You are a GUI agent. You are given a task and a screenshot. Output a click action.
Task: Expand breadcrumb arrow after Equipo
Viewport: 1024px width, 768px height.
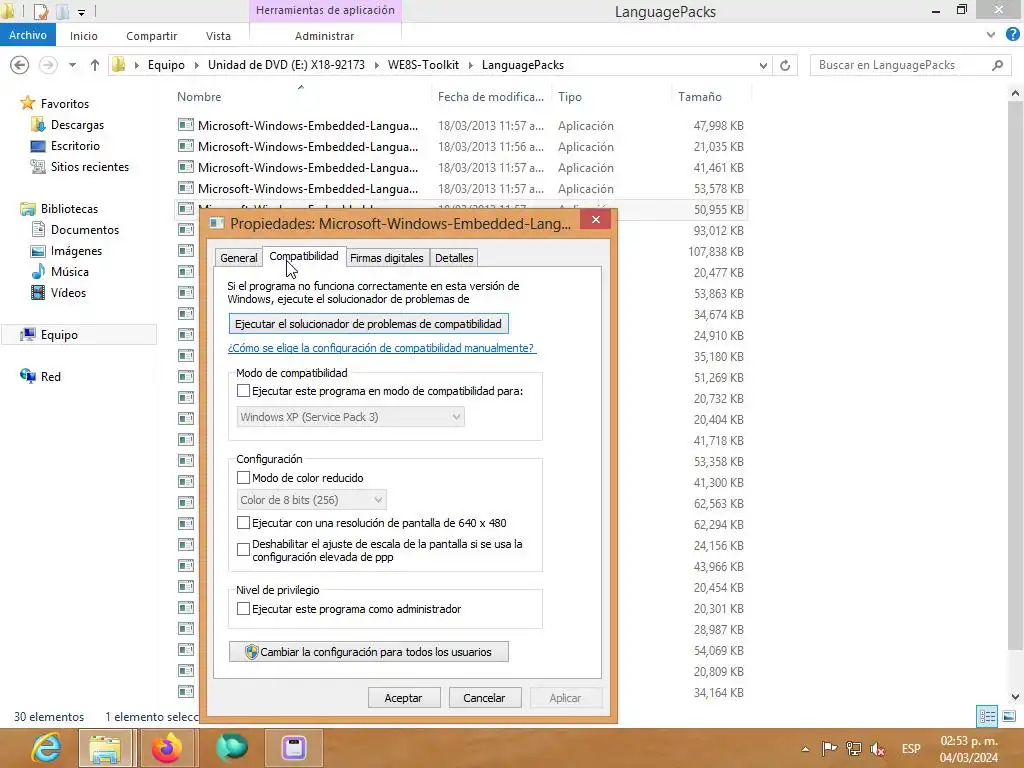tap(196, 65)
